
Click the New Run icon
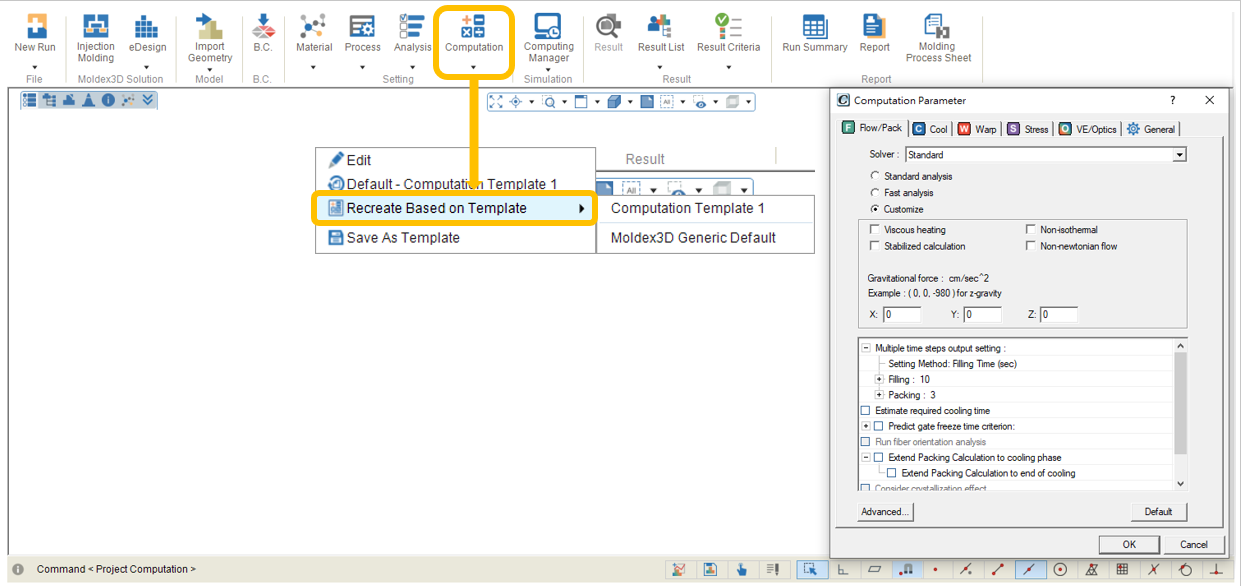pyautogui.click(x=35, y=27)
